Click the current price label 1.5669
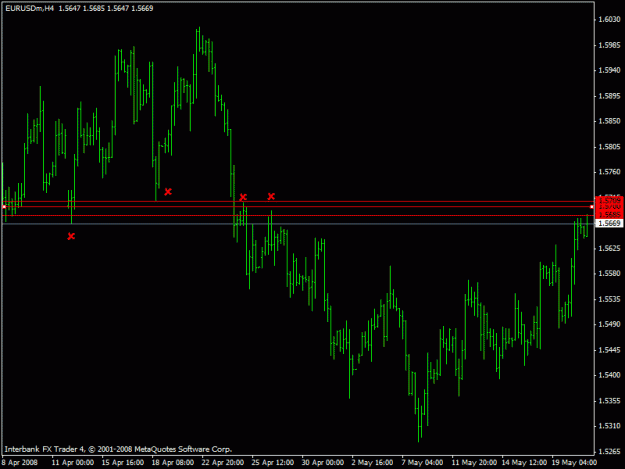625x469 pixels. (609, 223)
